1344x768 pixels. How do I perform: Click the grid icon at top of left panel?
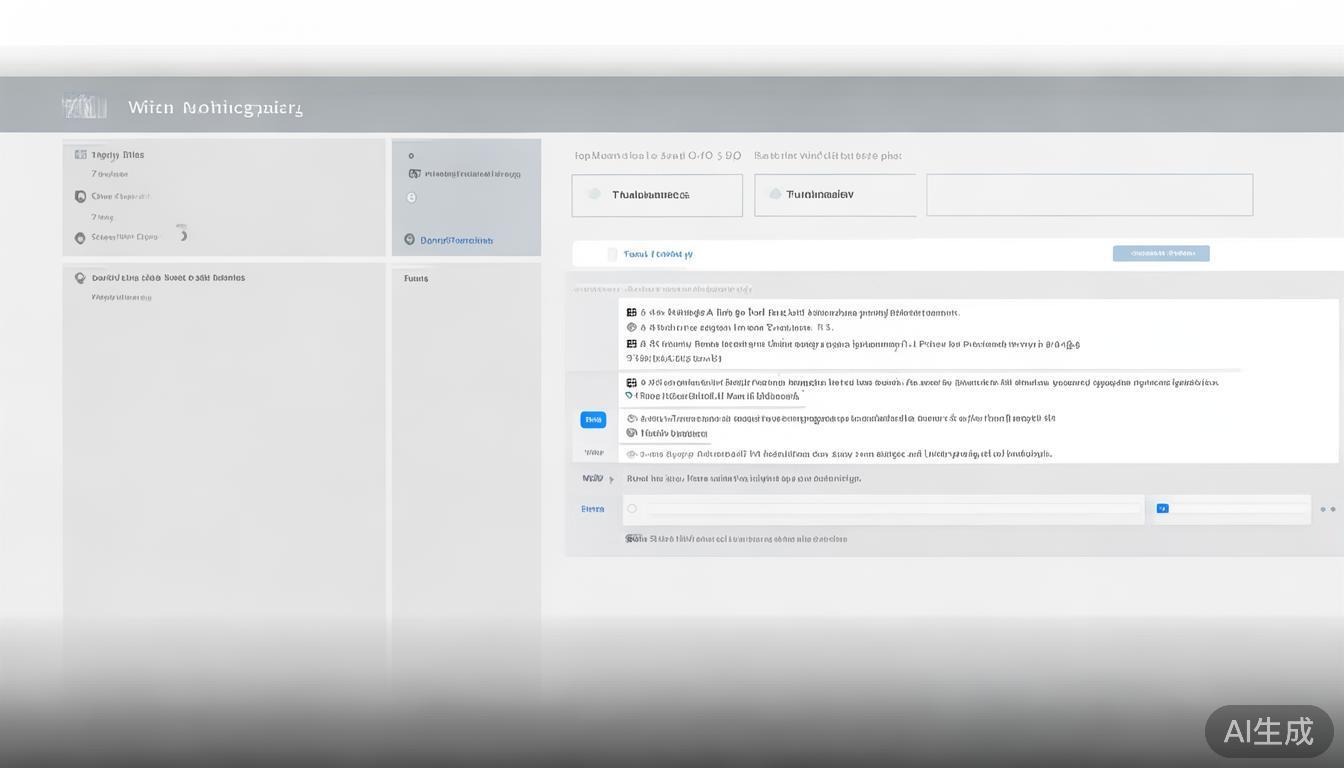point(80,155)
